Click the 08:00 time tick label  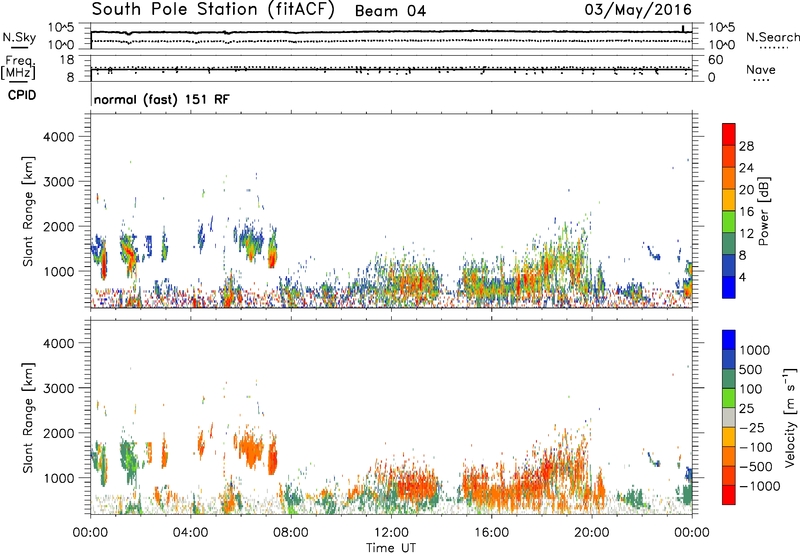click(x=291, y=533)
